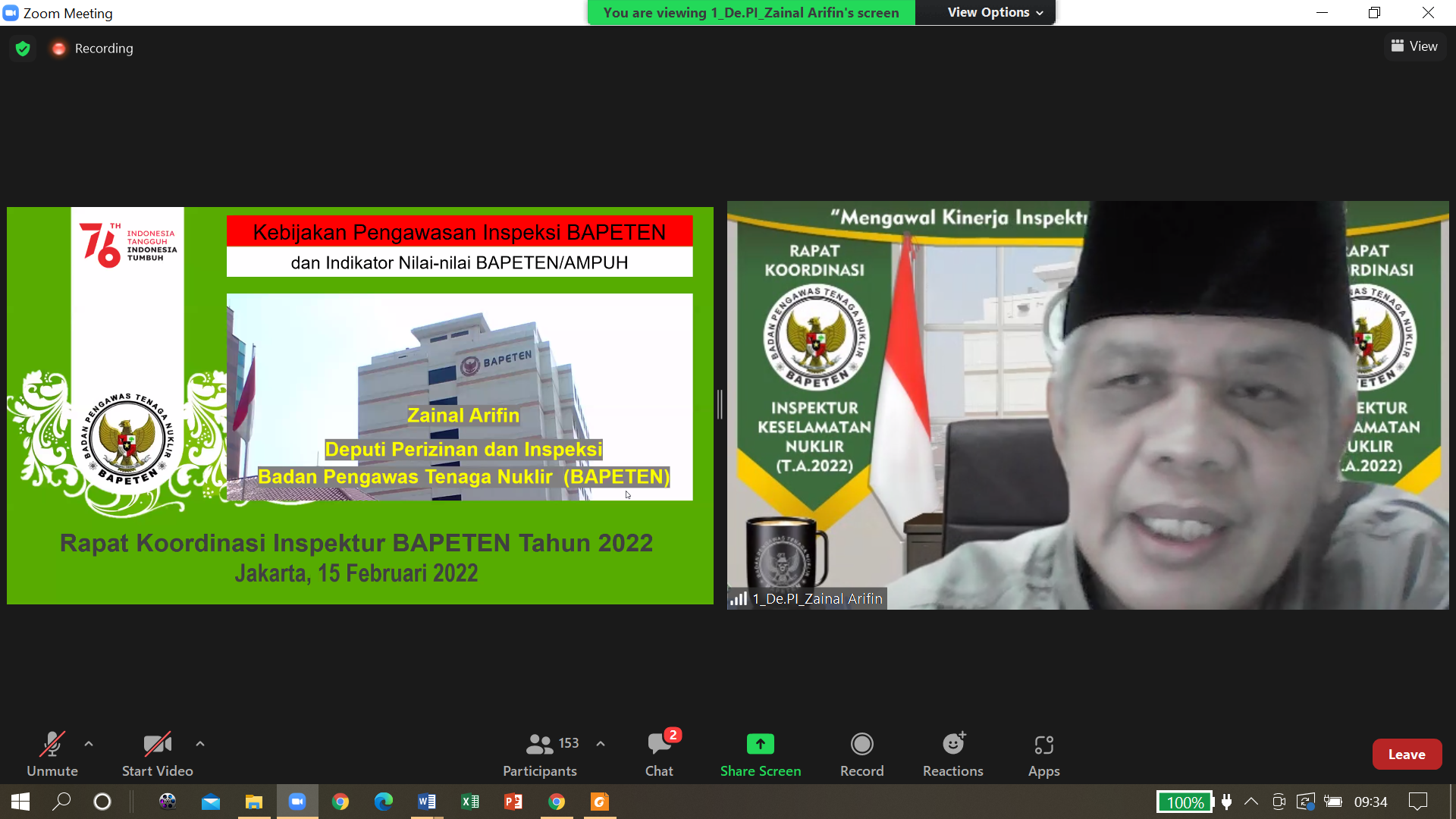
Task: Open Cortana from the taskbar
Action: [102, 802]
